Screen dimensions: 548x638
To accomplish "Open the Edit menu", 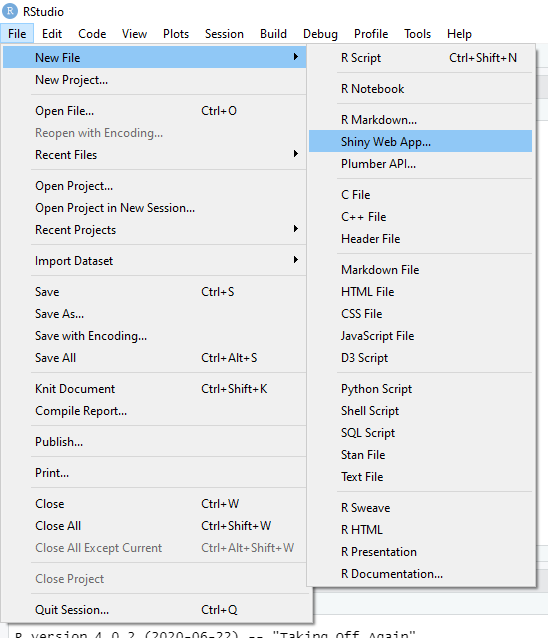I will [52, 34].
